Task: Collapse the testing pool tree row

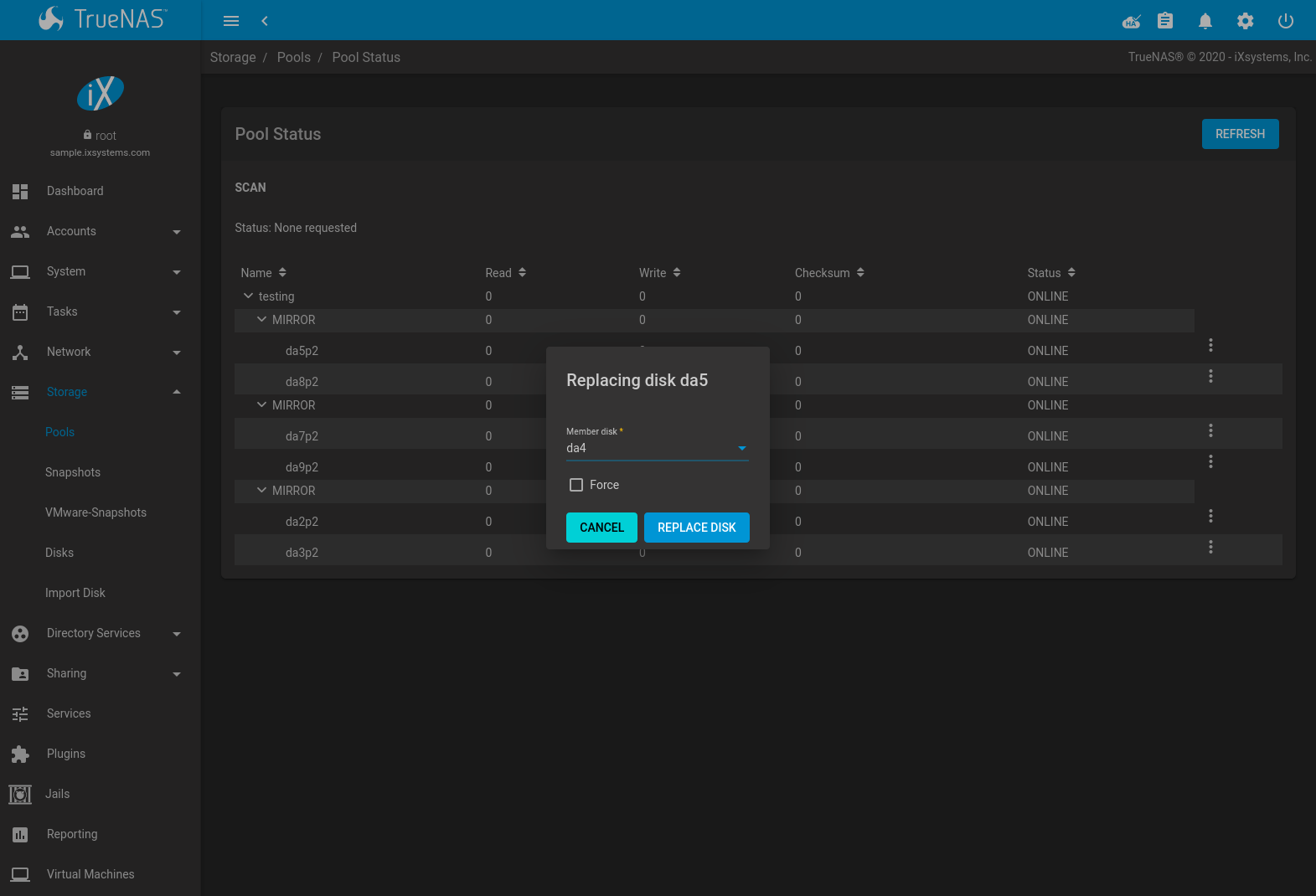Action: point(248,296)
